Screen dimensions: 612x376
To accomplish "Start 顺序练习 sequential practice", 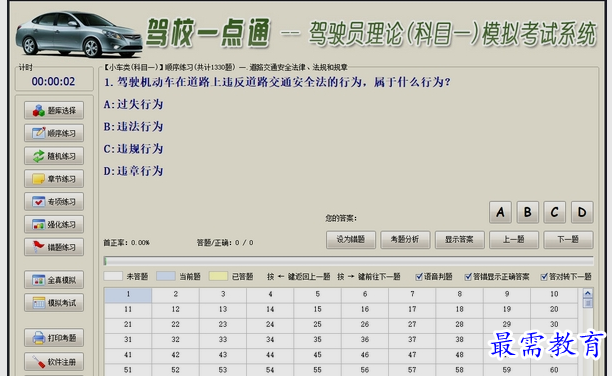I will click(x=54, y=133).
